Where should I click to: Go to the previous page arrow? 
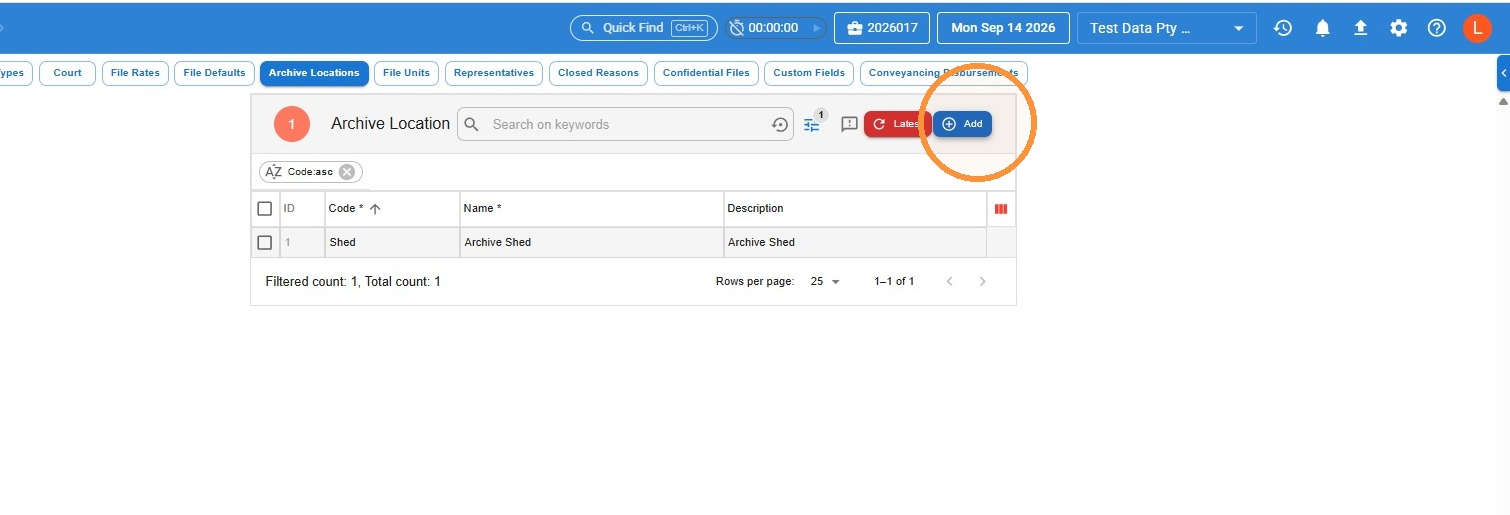pyautogui.click(x=950, y=282)
